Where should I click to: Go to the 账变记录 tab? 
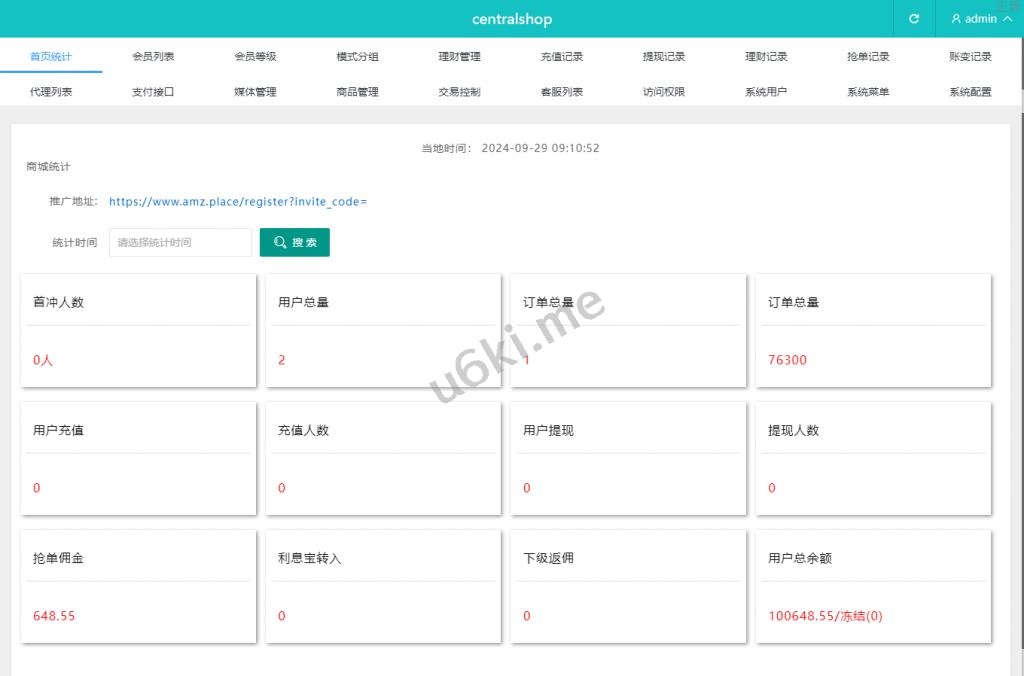tap(970, 57)
